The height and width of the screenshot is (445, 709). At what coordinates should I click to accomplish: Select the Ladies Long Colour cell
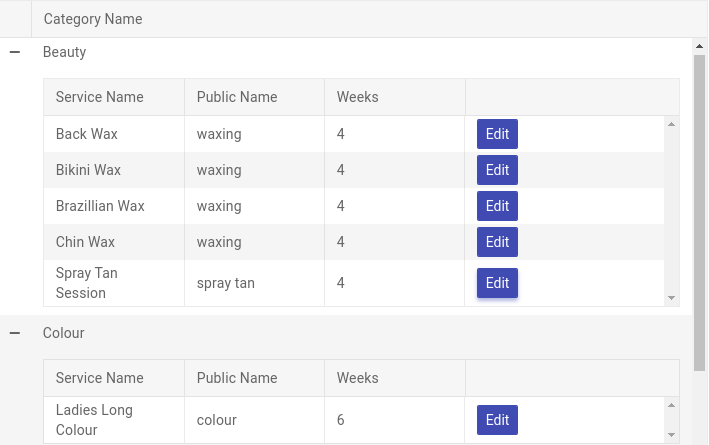94,420
